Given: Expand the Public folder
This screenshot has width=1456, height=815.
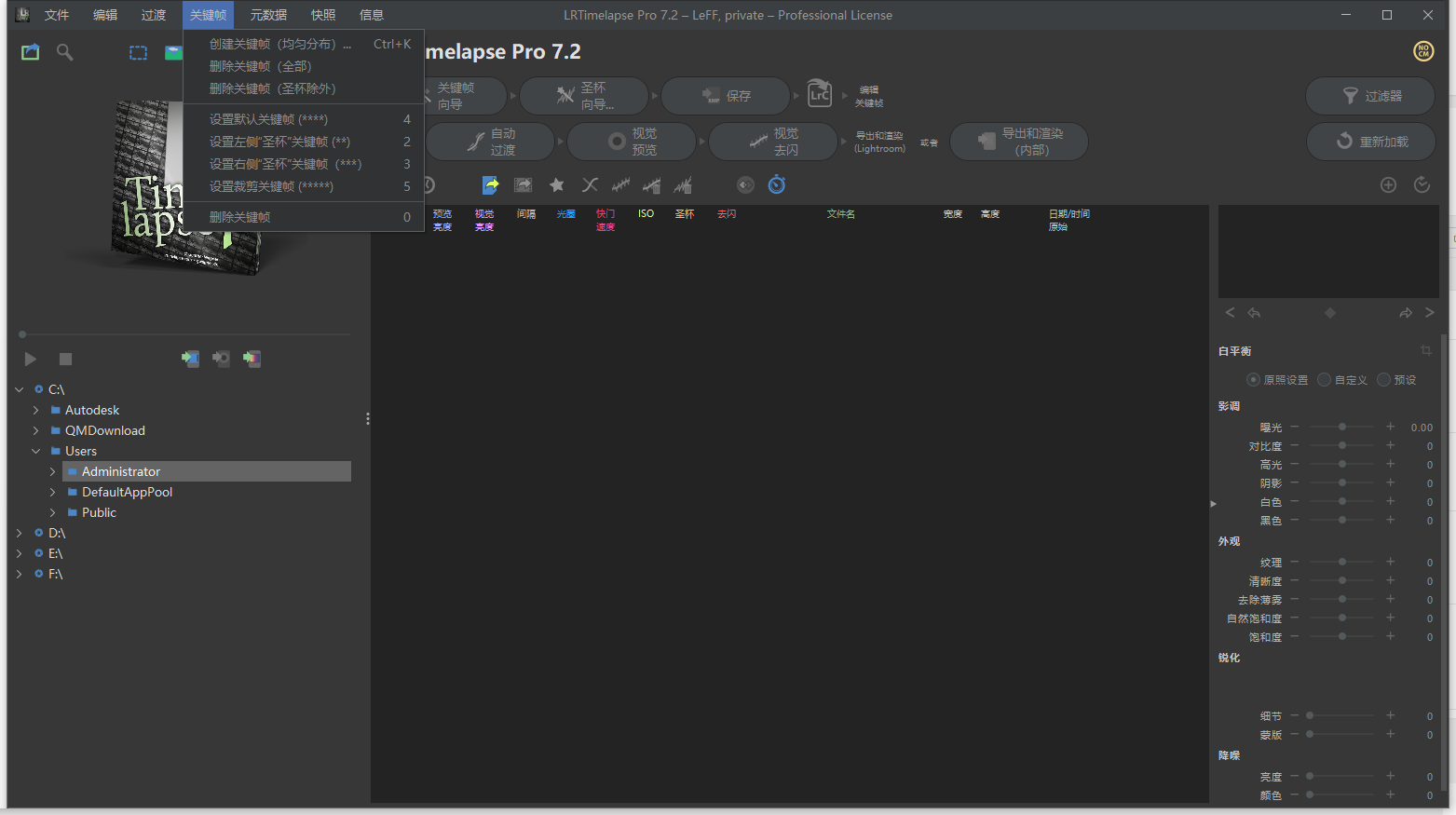Looking at the screenshot, I should point(52,512).
